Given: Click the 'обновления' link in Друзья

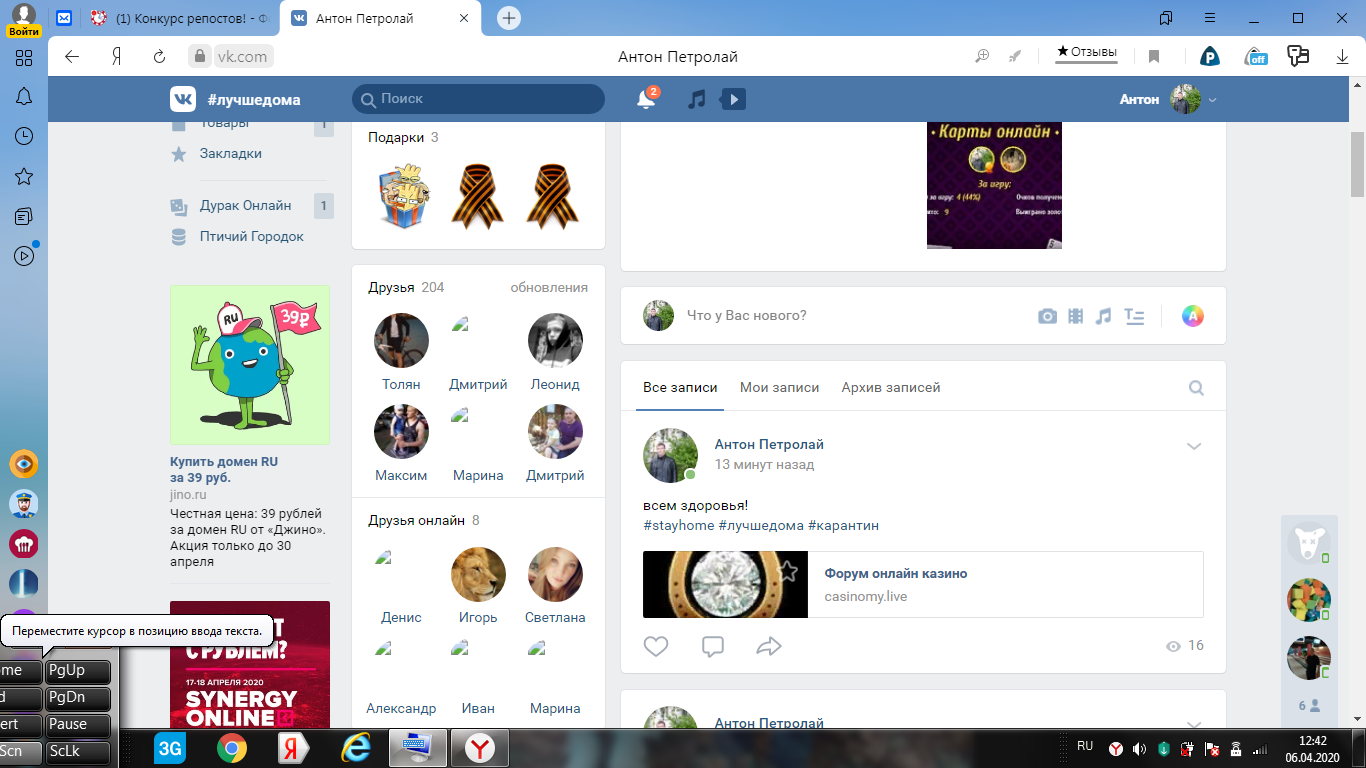Looking at the screenshot, I should point(549,288).
